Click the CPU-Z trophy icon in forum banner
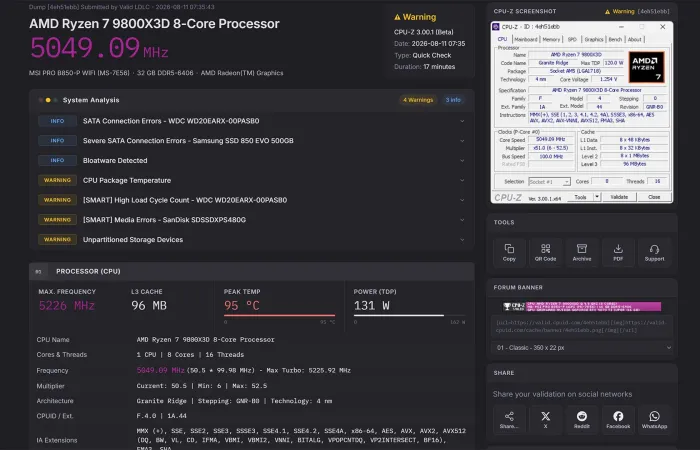This screenshot has height=450, width=700. click(x=507, y=306)
